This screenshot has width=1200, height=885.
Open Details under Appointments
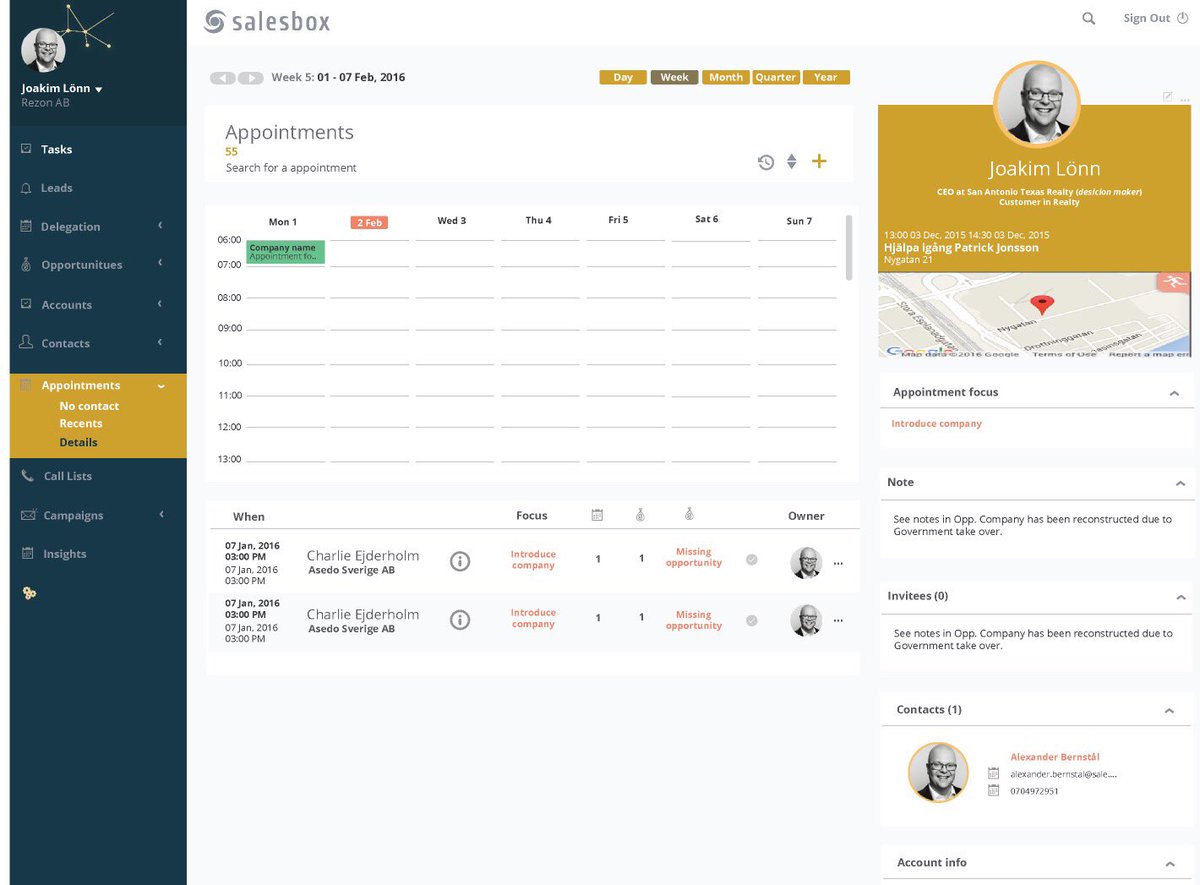78,442
